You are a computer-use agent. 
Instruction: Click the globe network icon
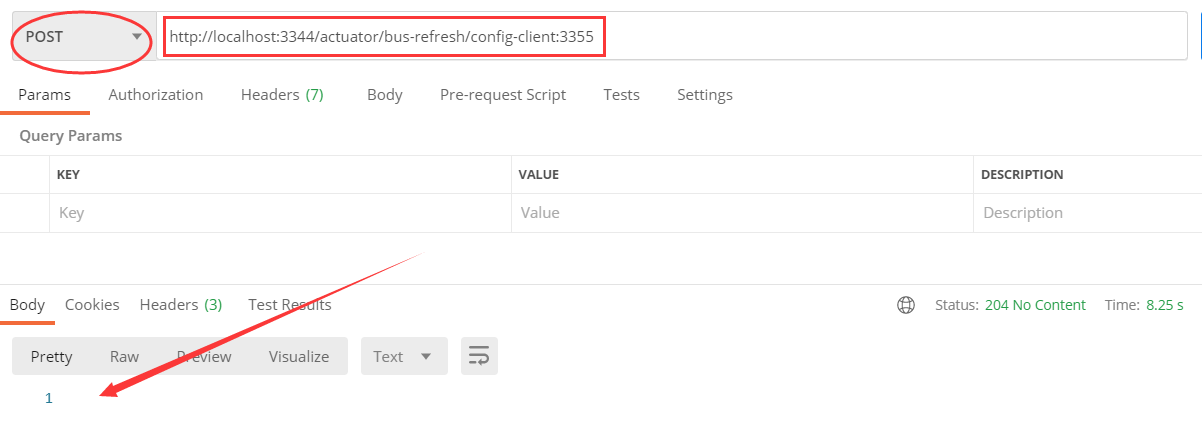[x=906, y=305]
